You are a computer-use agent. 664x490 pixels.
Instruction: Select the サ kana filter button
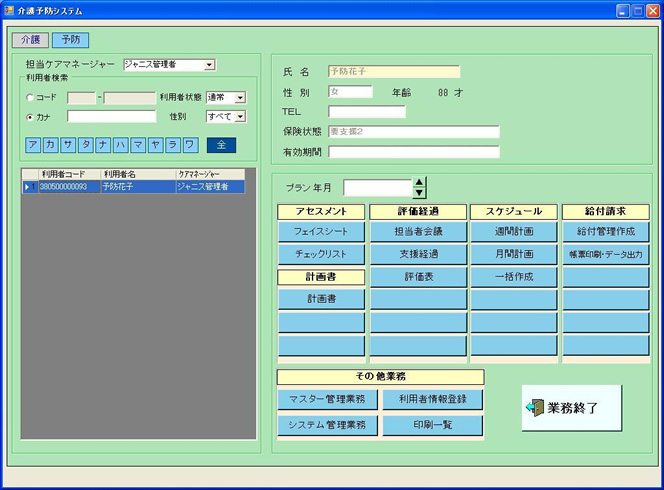coord(68,145)
